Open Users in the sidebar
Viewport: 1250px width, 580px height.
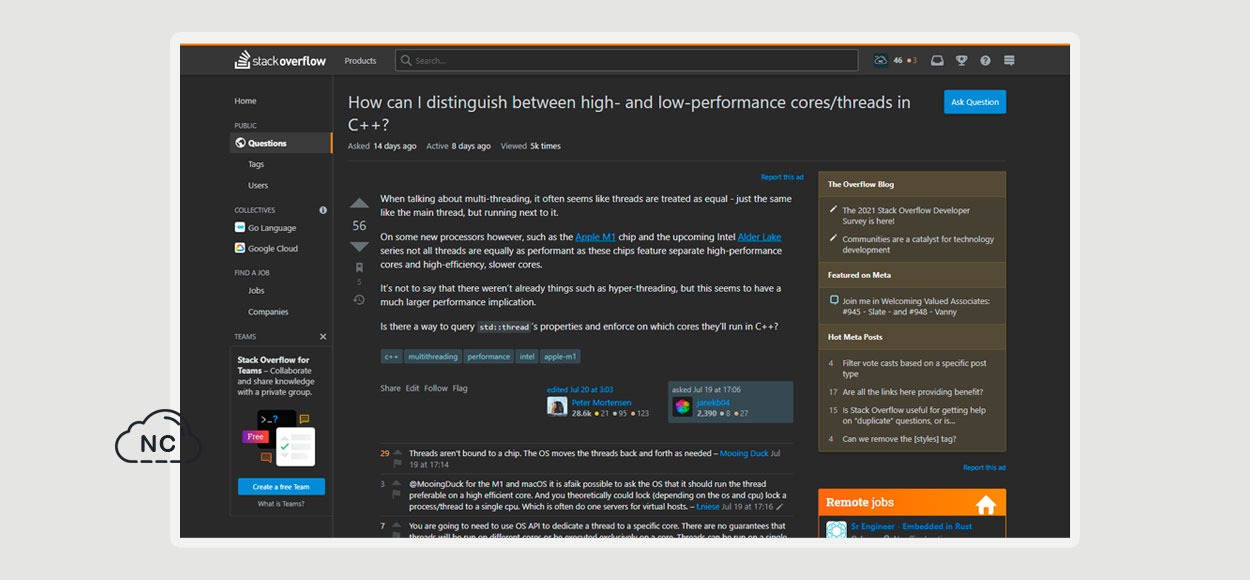258,185
